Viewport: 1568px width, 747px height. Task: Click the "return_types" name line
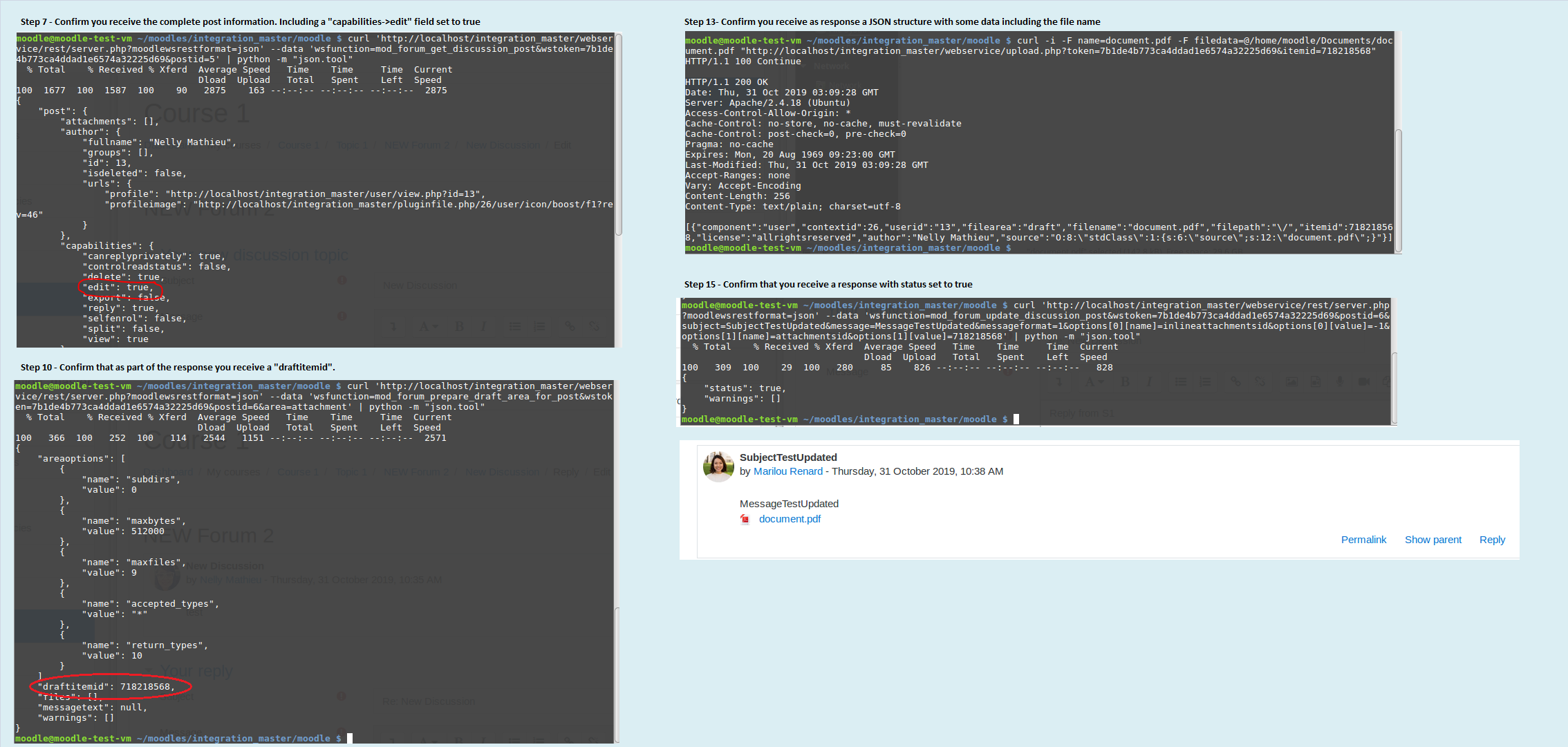click(144, 645)
